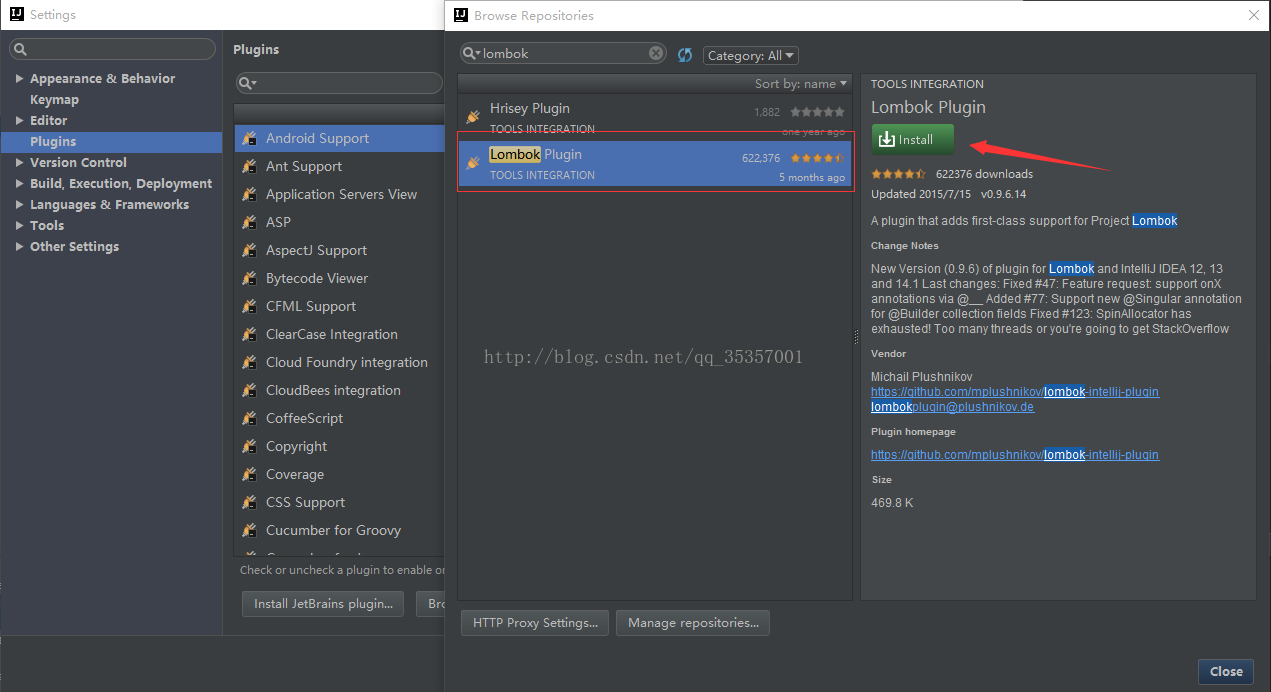Viewport: 1271px width, 692px height.
Task: Select Cucumber for Groovy plugin
Action: click(340, 531)
